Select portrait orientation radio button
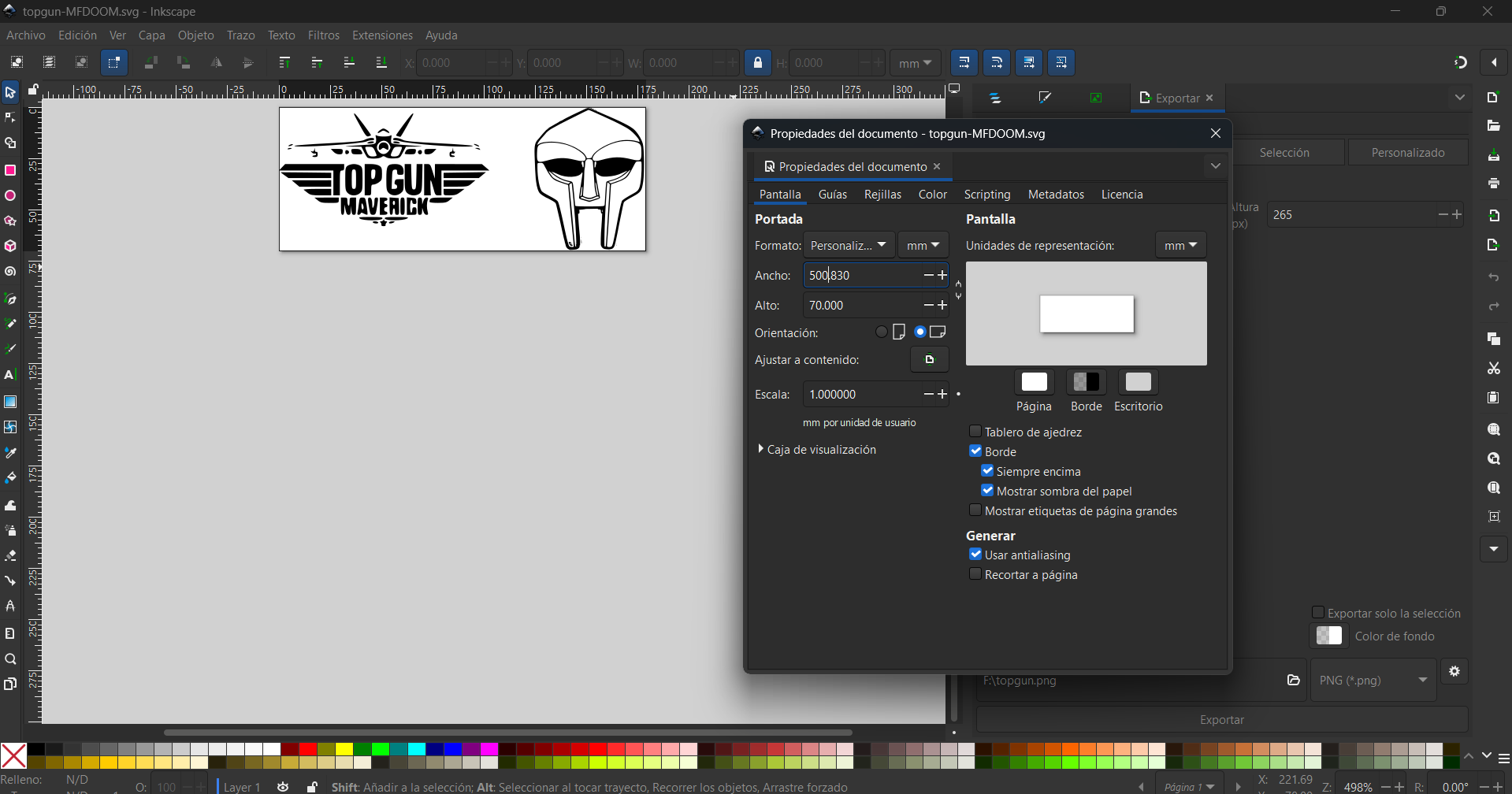1512x794 pixels. click(882, 332)
